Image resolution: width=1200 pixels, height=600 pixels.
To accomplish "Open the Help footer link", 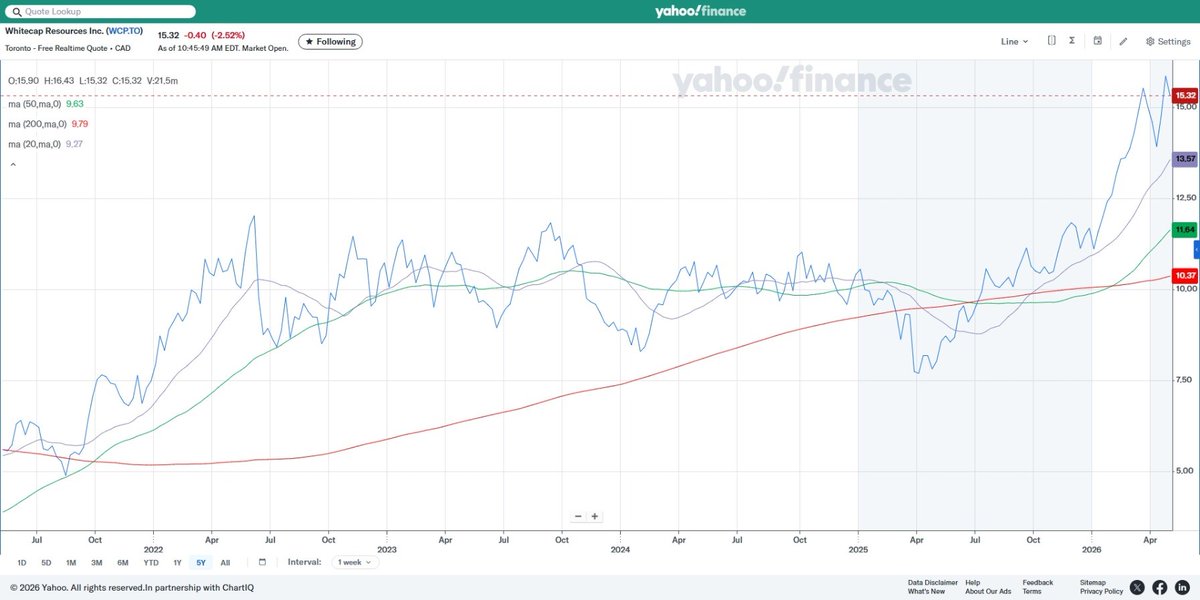I will coord(973,582).
